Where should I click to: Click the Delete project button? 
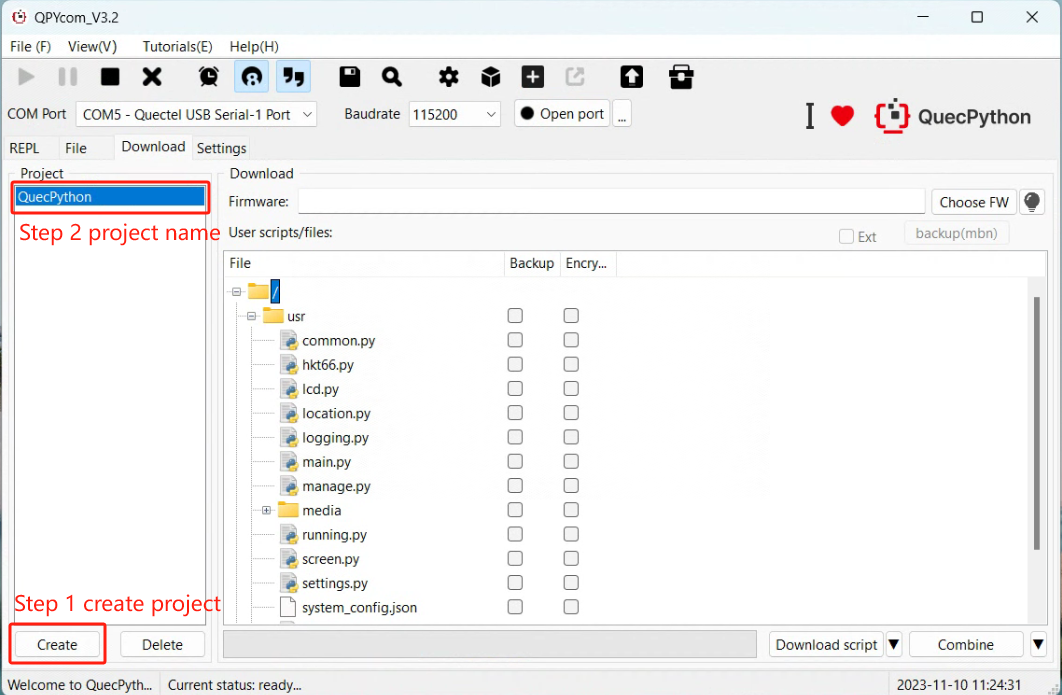tap(163, 644)
